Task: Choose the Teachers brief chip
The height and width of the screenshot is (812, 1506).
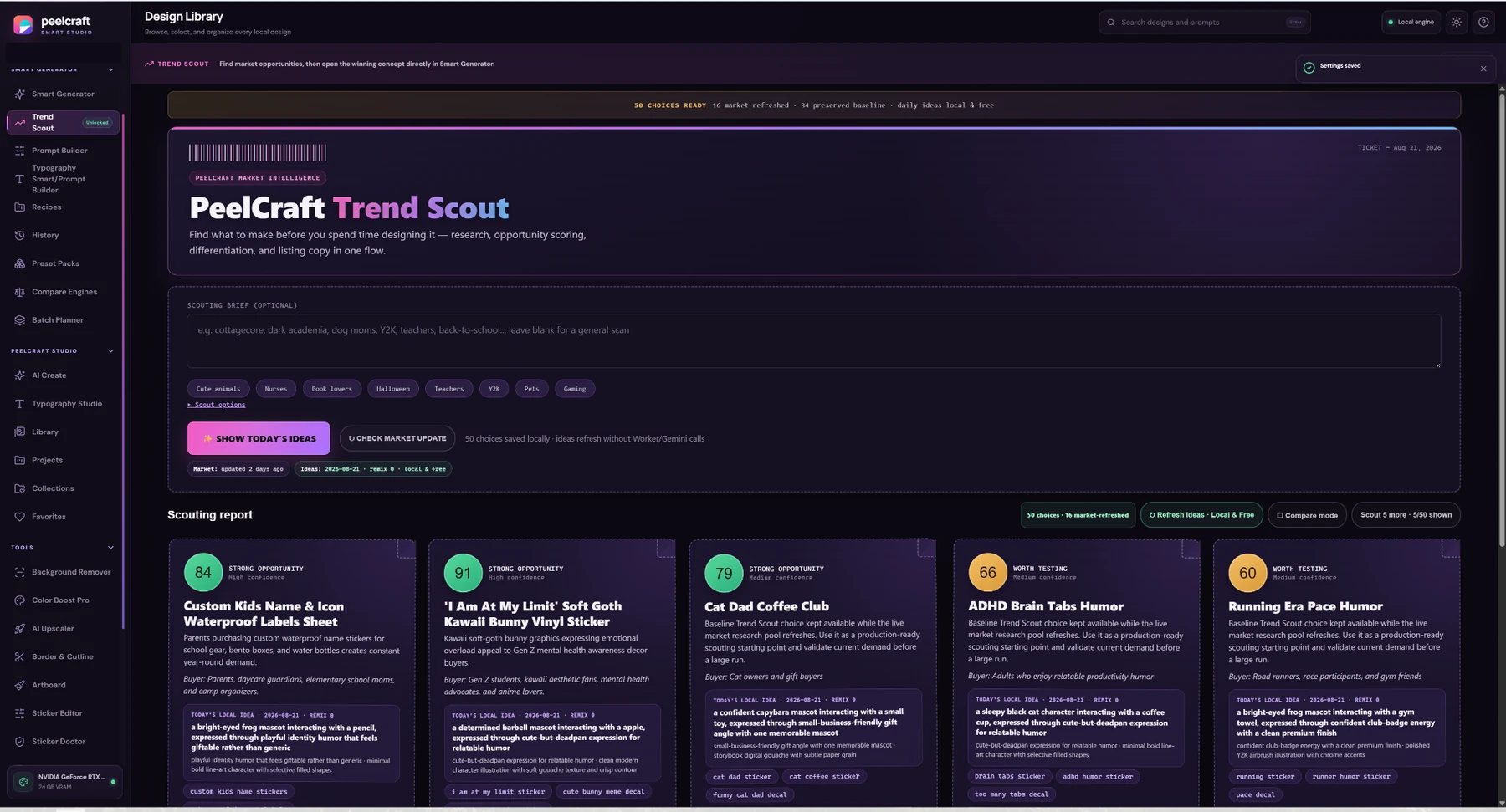Action: pyautogui.click(x=449, y=389)
